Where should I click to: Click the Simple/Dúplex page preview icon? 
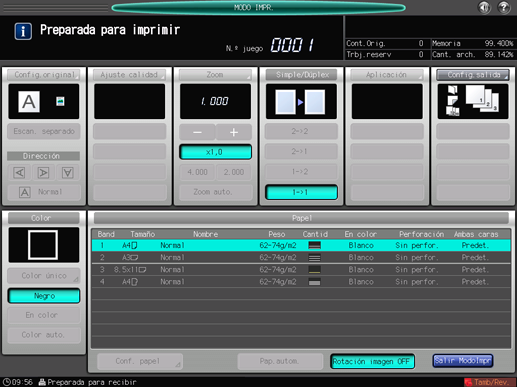pos(301,101)
